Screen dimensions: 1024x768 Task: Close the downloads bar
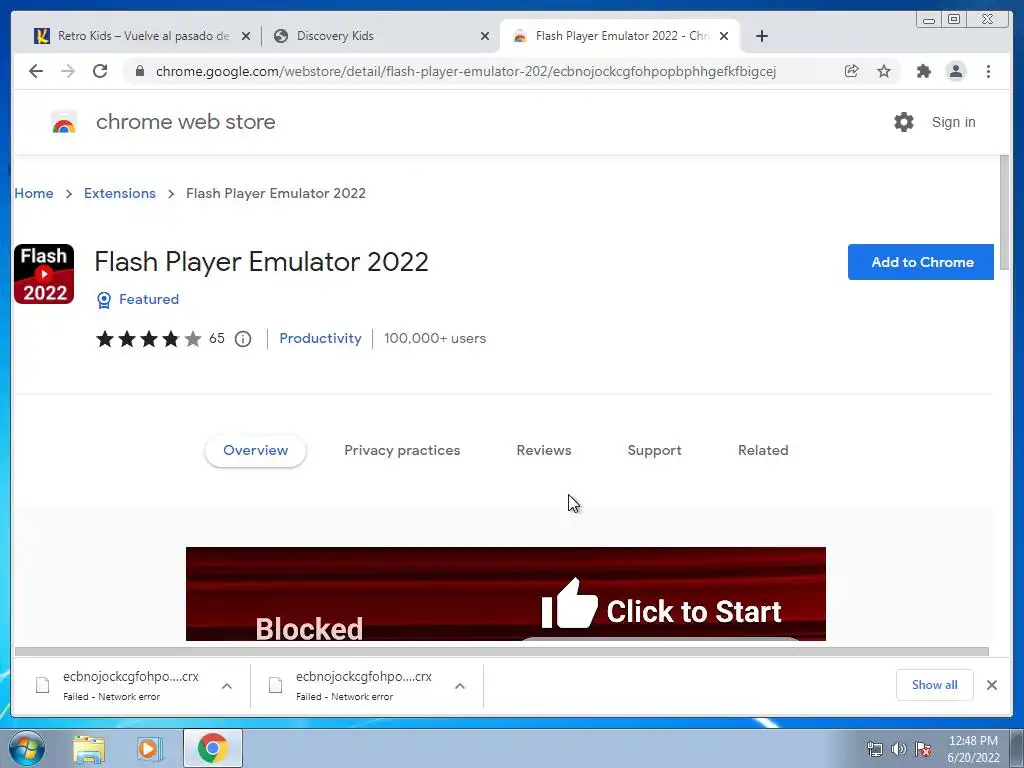coord(991,685)
